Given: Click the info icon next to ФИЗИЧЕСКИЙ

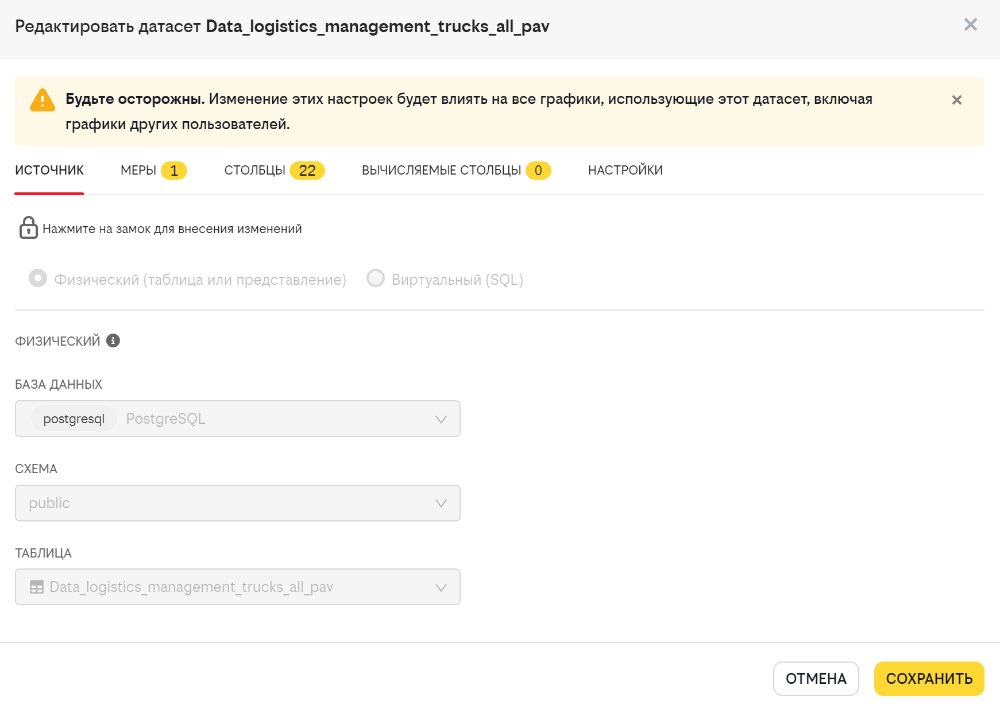Looking at the screenshot, I should tap(113, 341).
